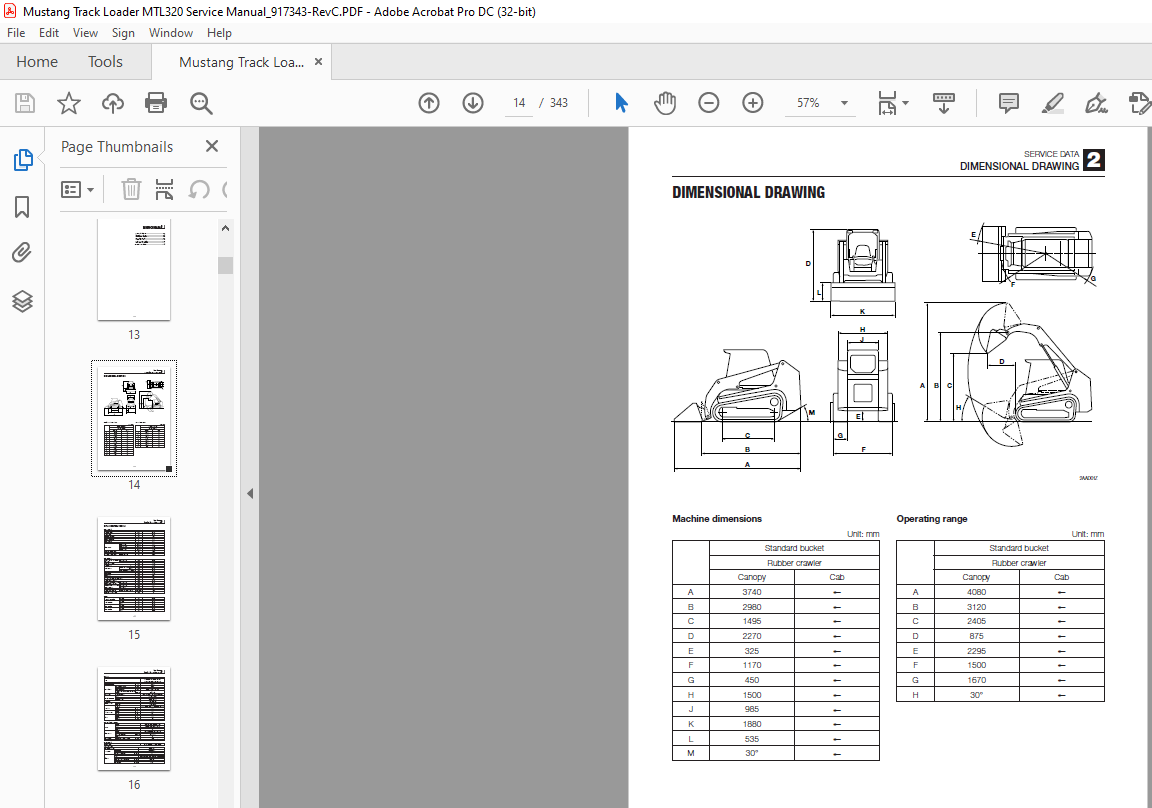Go to next page arrow
The width and height of the screenshot is (1152, 808).
point(473,103)
